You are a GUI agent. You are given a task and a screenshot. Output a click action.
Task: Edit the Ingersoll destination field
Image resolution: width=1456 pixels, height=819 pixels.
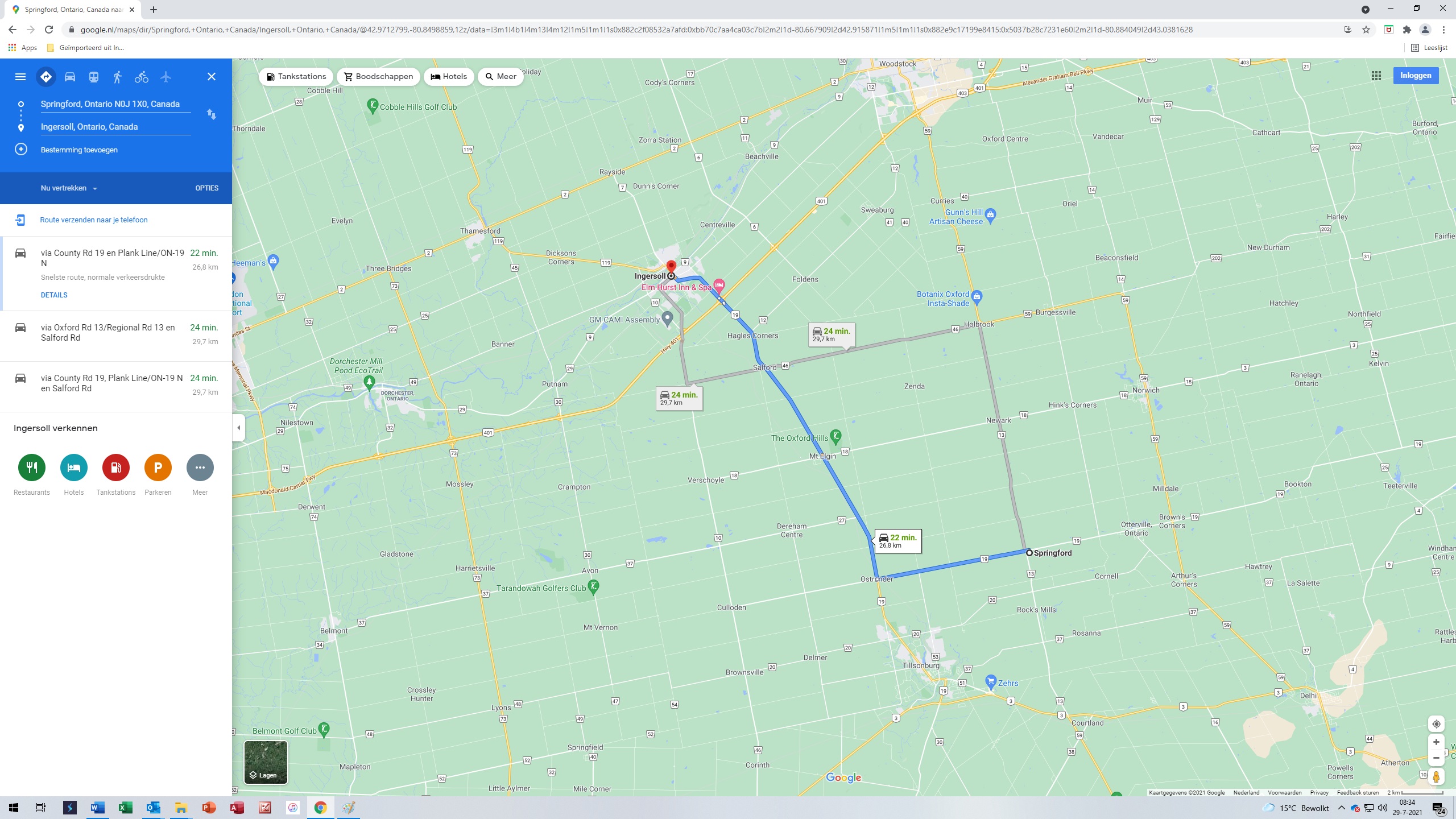[115, 127]
